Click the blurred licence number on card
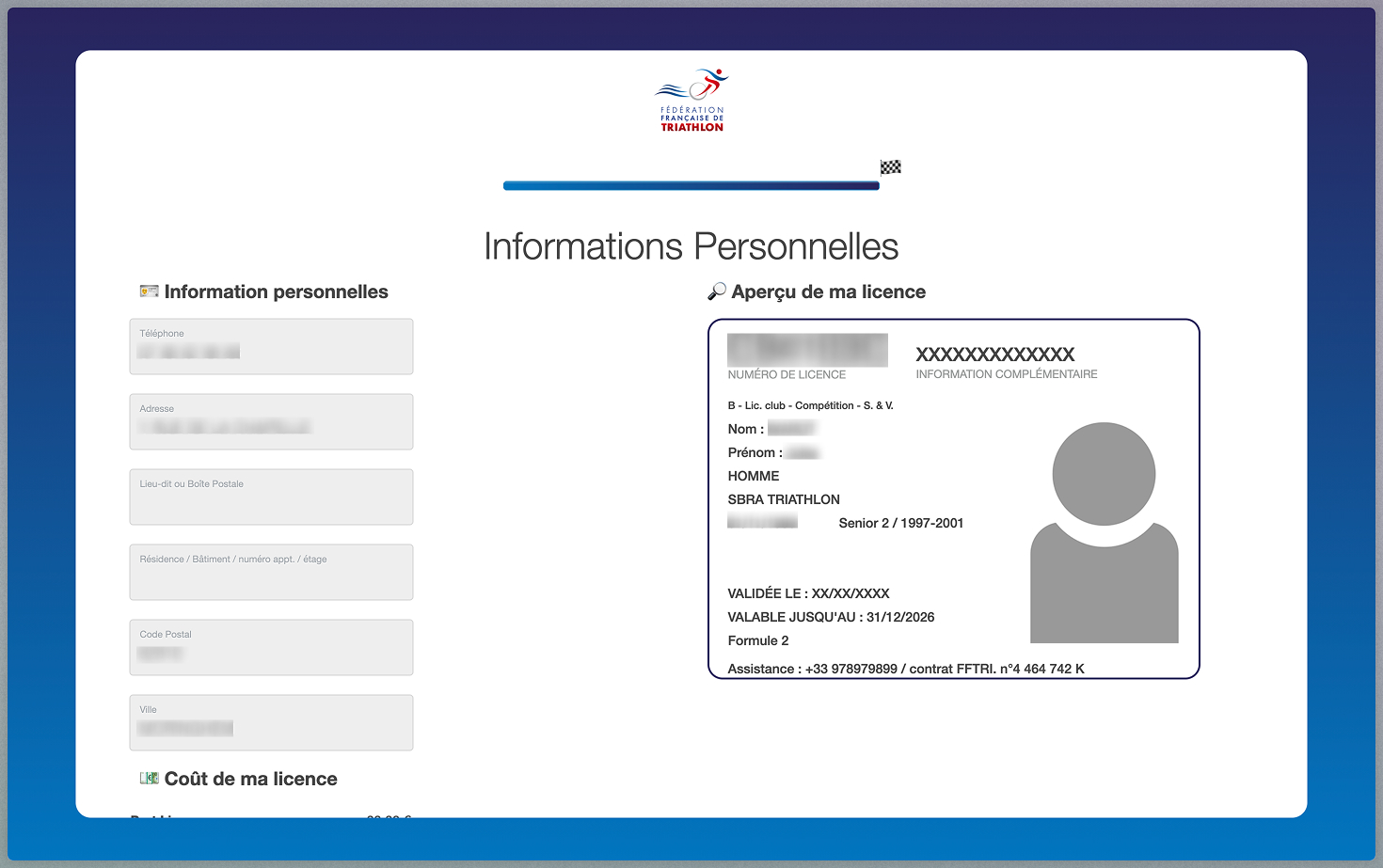Viewport: 1383px width, 868px height. tap(806, 350)
